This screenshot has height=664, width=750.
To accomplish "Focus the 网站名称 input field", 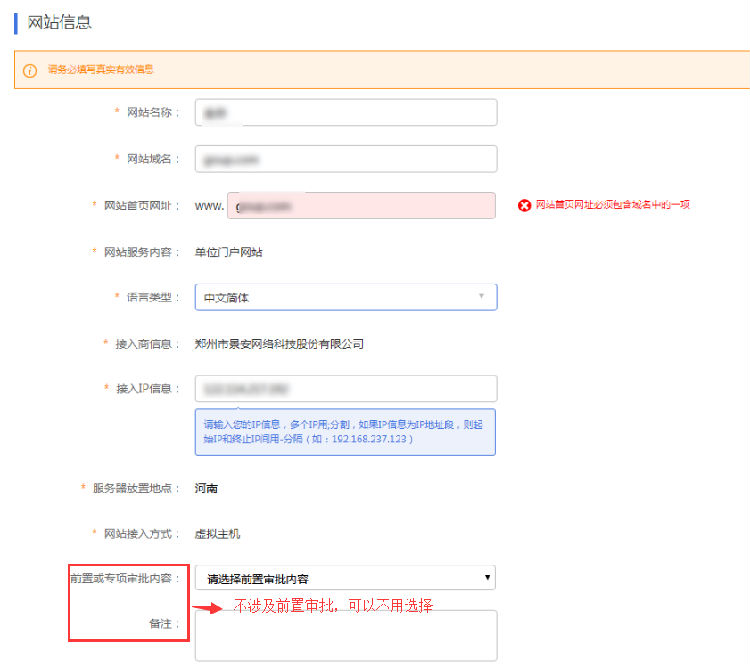I will coord(345,113).
